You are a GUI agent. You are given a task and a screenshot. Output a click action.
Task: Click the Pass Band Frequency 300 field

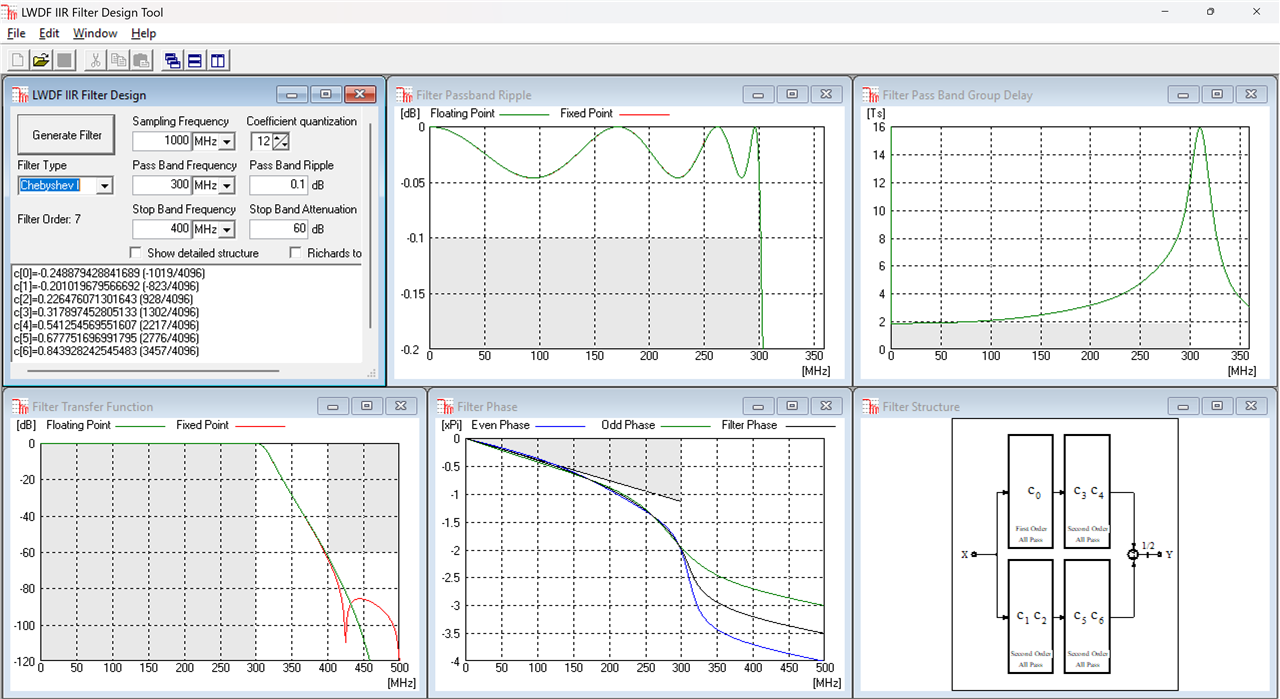161,186
